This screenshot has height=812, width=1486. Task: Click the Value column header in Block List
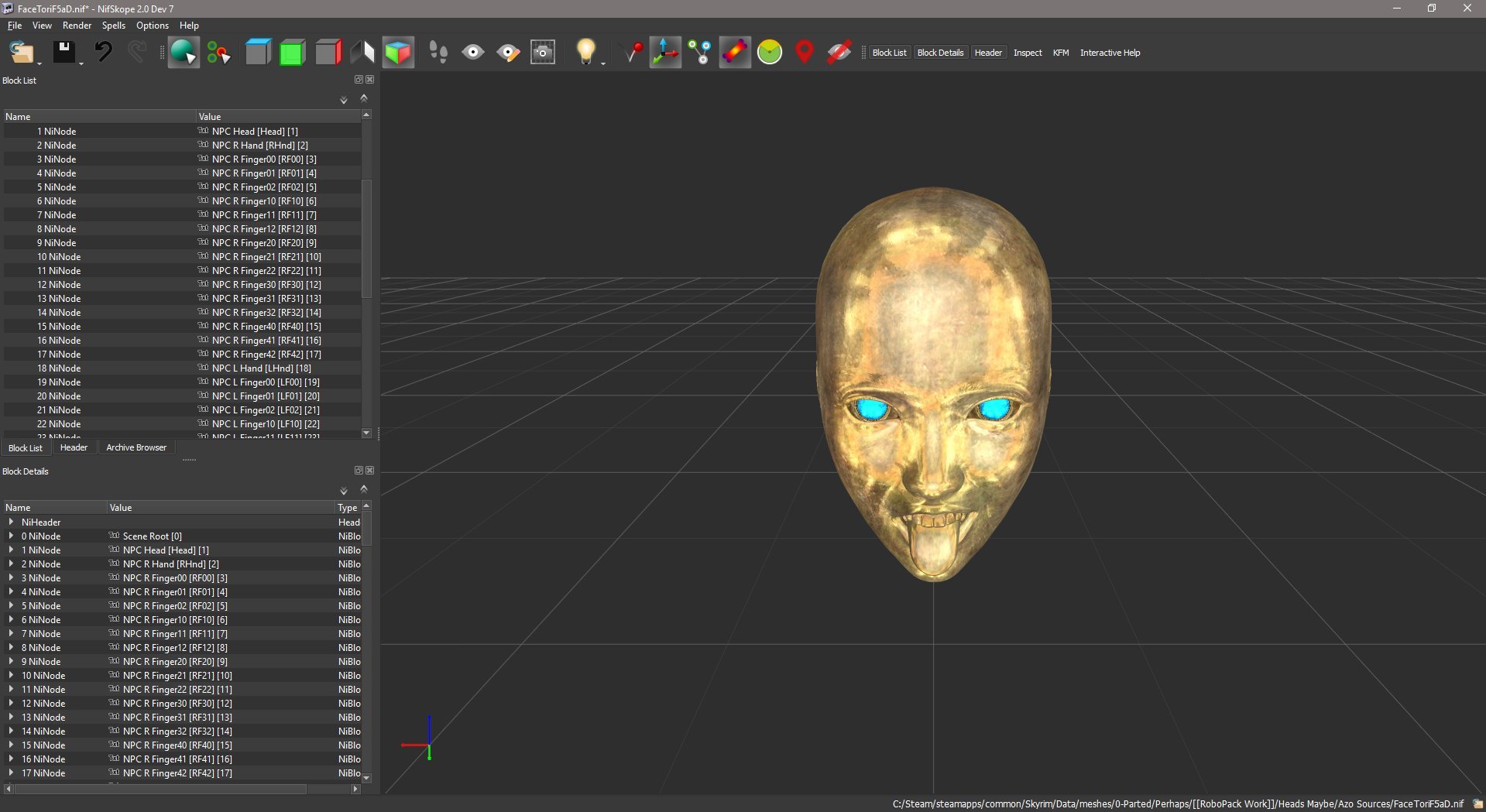(278, 117)
